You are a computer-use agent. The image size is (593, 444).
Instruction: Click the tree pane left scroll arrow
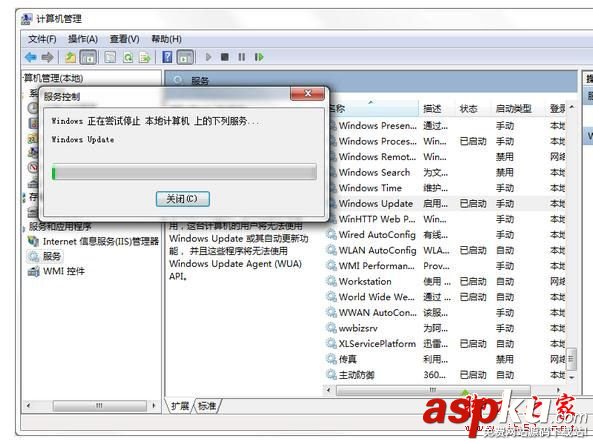[29, 405]
